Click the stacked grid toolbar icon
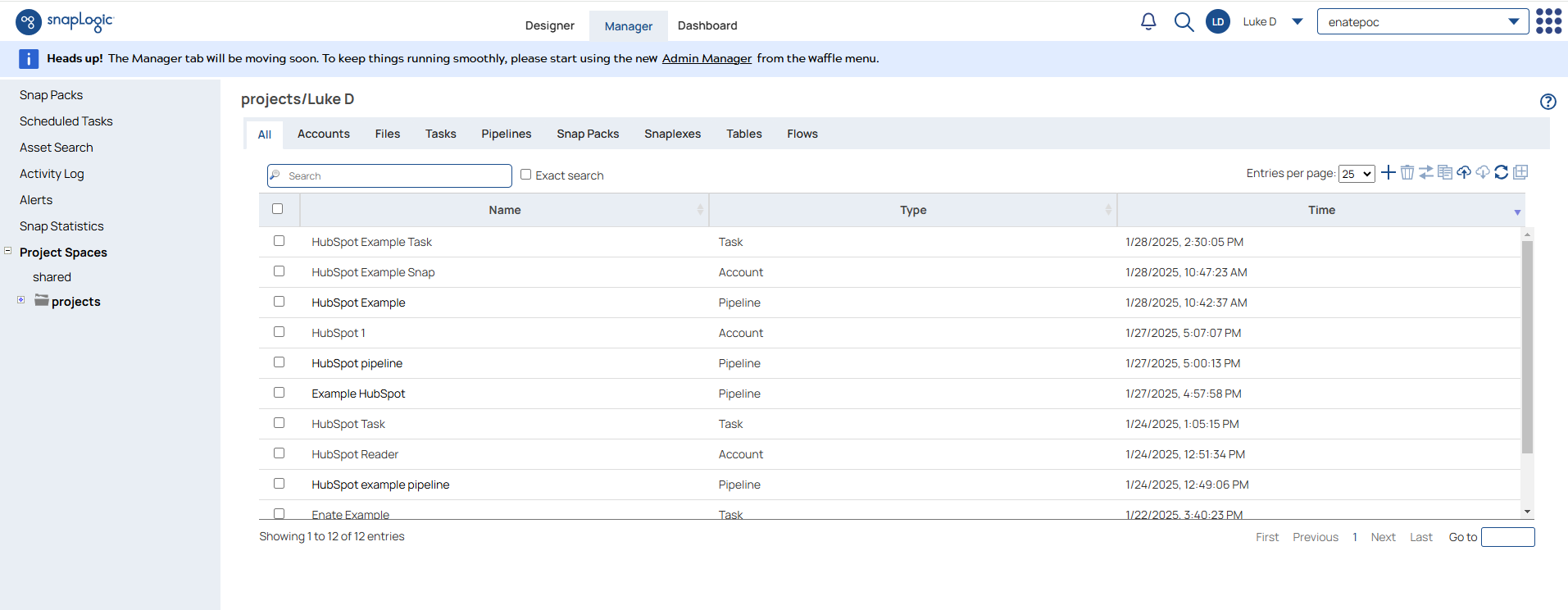The width and height of the screenshot is (1568, 610). coord(1520,172)
